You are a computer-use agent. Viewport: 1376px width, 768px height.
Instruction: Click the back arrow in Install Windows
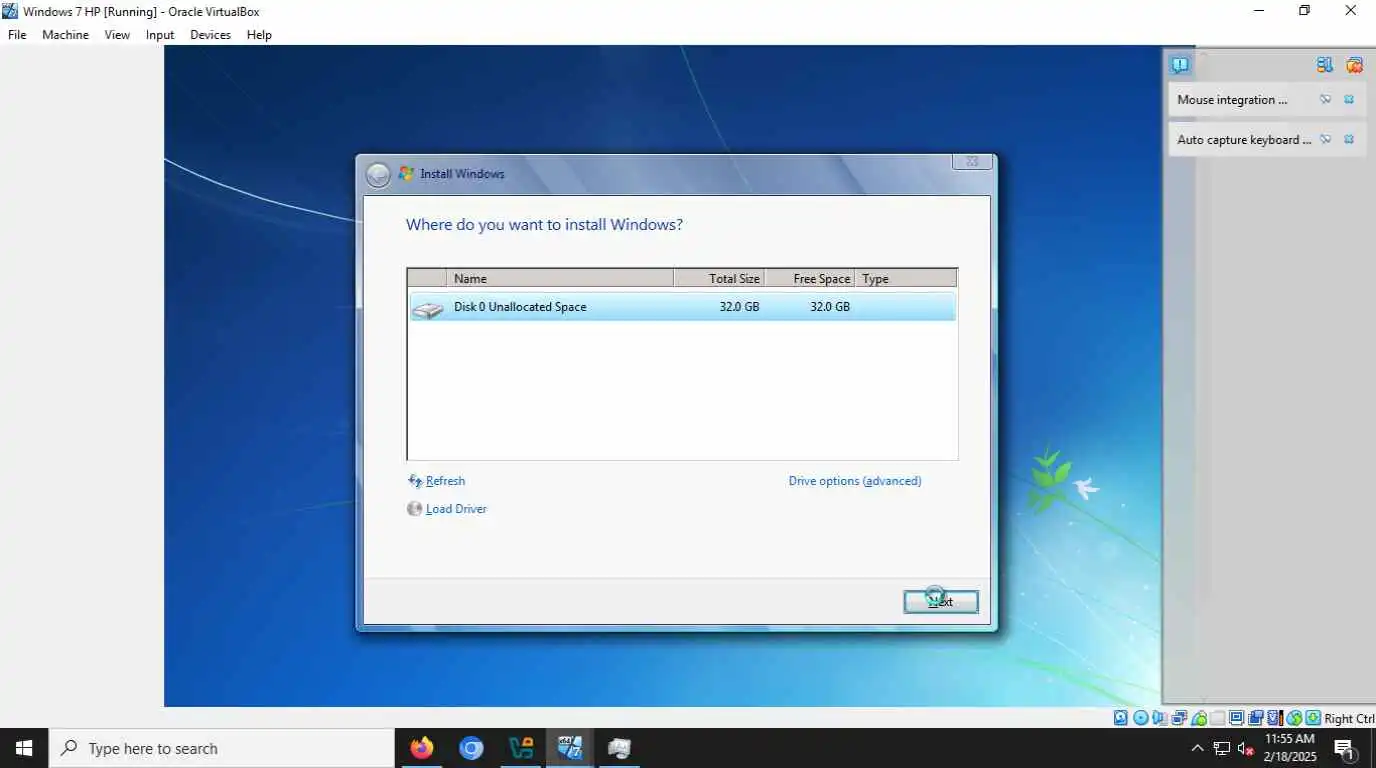tap(378, 175)
